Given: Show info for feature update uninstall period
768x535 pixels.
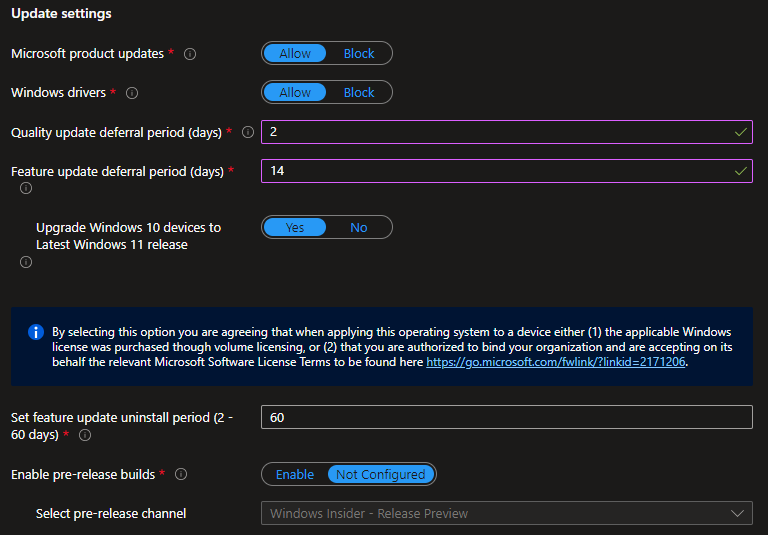Looking at the screenshot, I should [85, 436].
